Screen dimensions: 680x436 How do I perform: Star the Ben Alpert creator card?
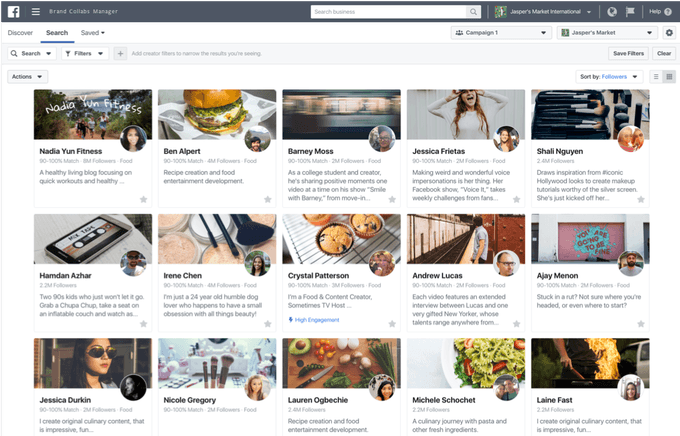click(x=268, y=200)
